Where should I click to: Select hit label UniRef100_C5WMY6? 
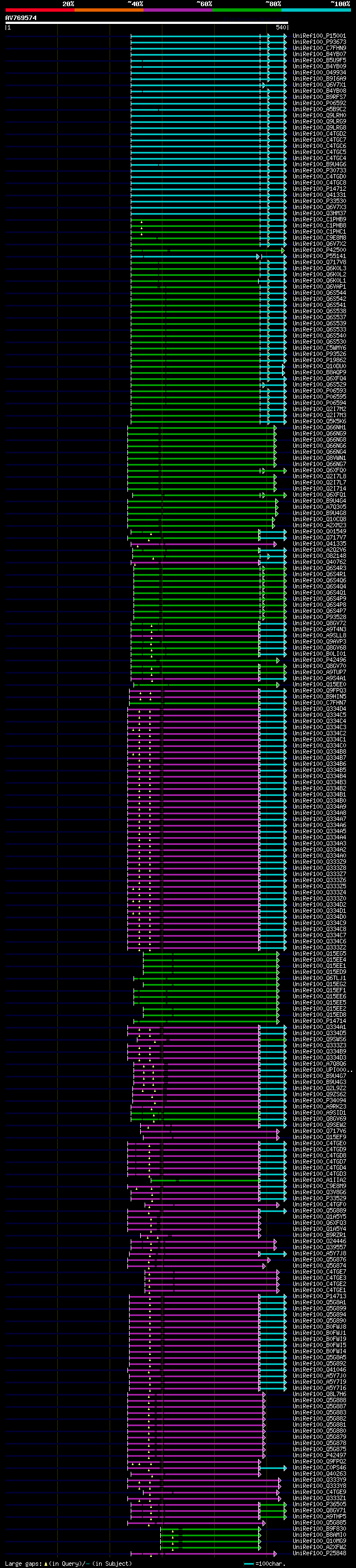point(319,348)
